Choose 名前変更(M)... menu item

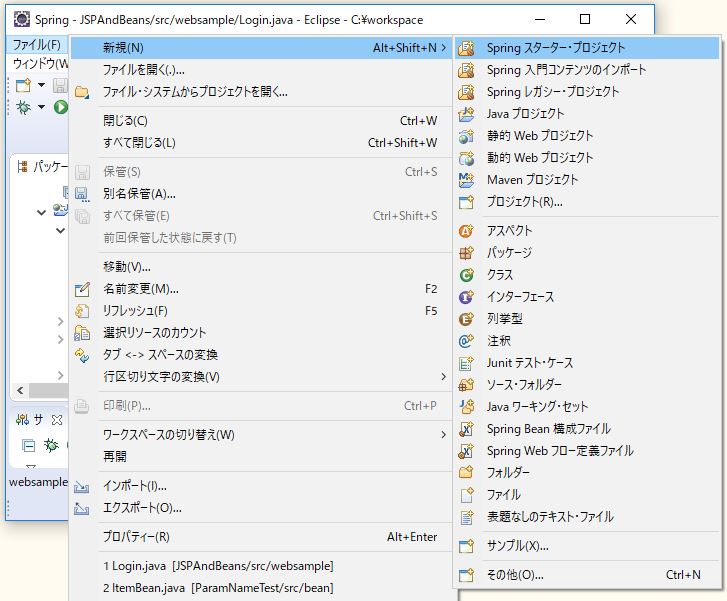(261, 289)
